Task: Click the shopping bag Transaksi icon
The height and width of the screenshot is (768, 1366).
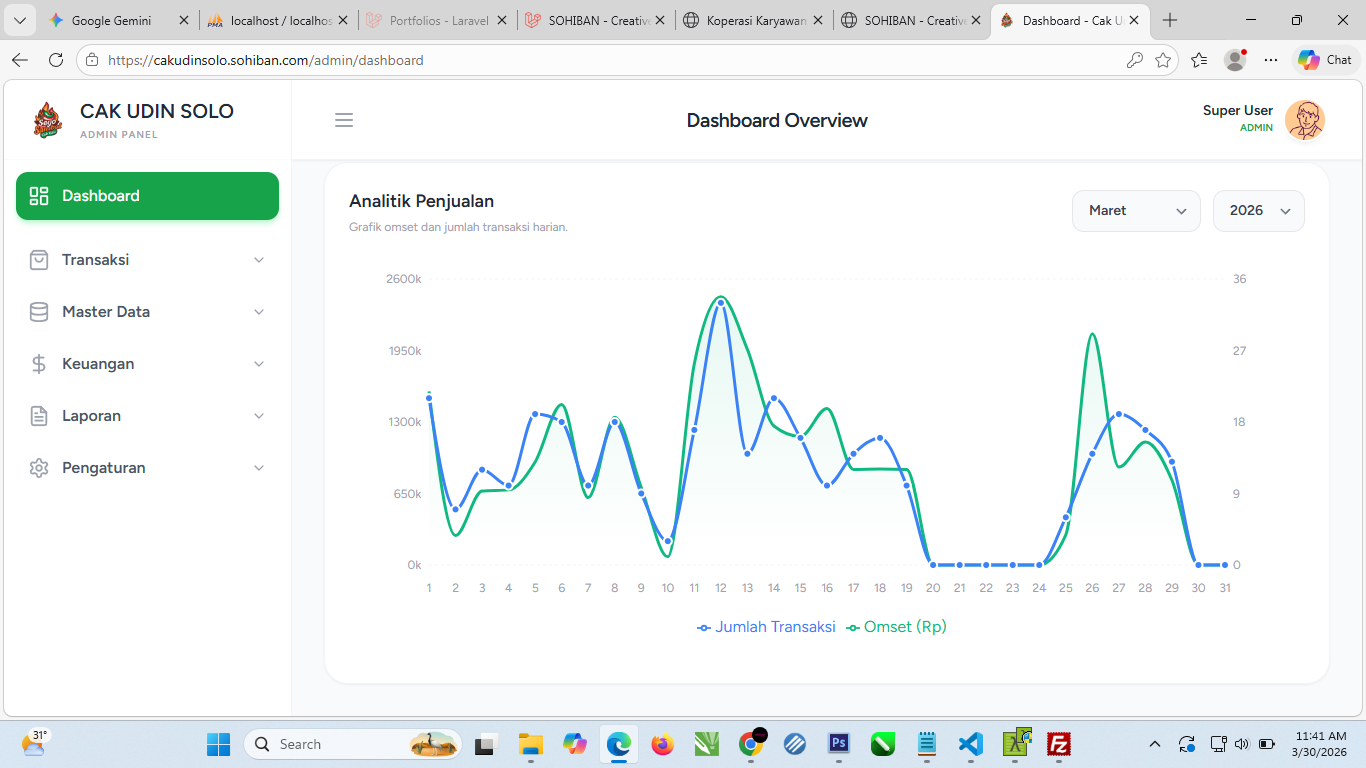Action: click(x=39, y=260)
